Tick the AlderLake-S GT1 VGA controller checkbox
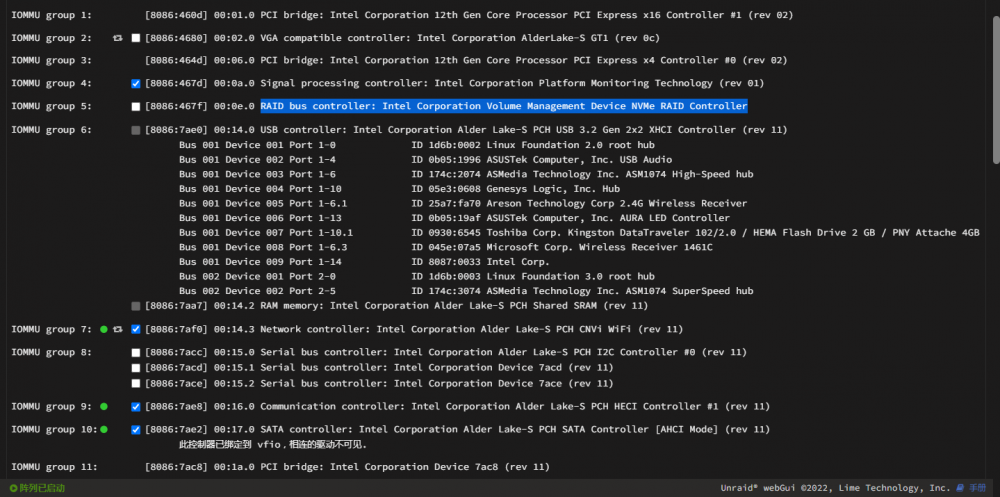Screen dimensions: 1000x497 tap(136, 38)
